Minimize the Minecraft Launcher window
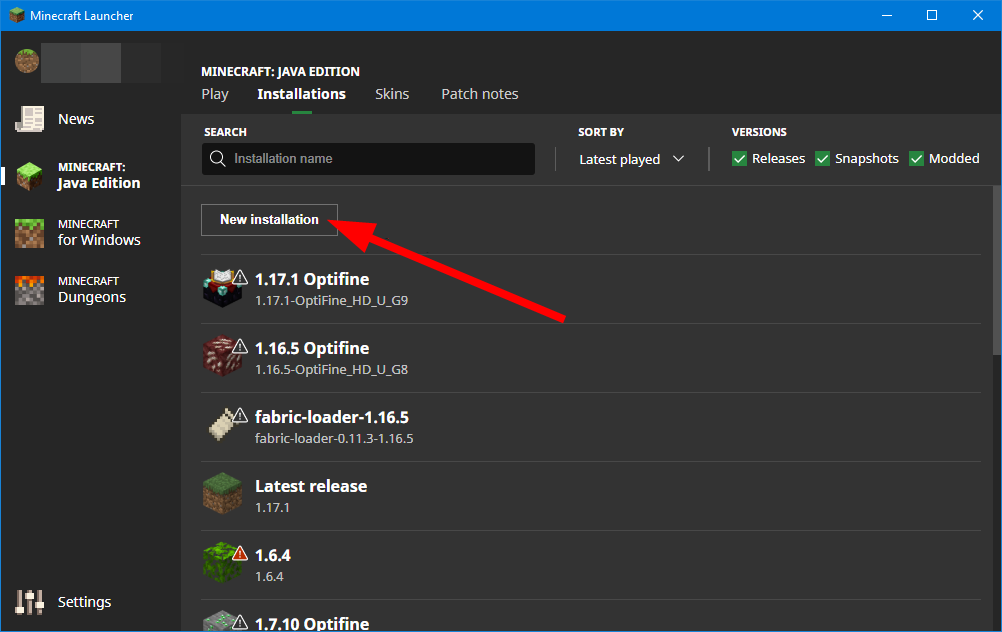This screenshot has width=1002, height=632. click(887, 15)
